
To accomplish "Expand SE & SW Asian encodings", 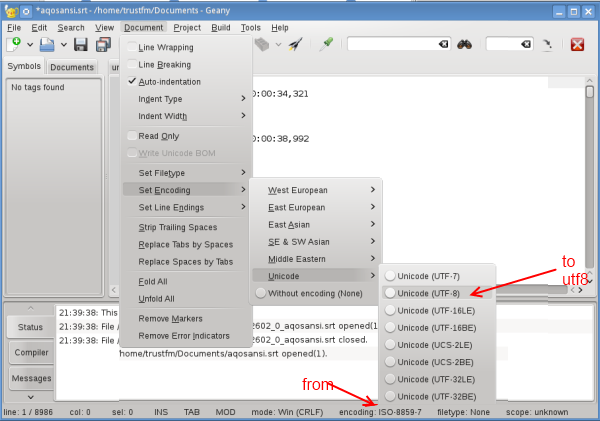I will tap(316, 242).
